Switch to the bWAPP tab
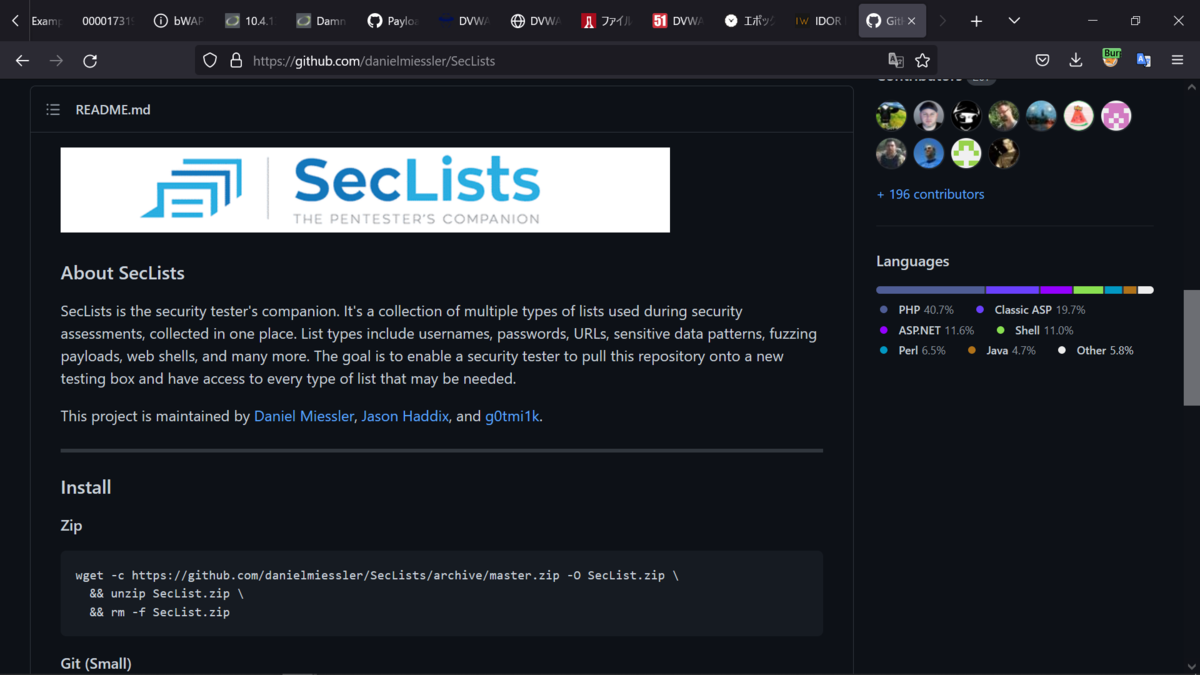The width and height of the screenshot is (1200, 675). [x=179, y=21]
